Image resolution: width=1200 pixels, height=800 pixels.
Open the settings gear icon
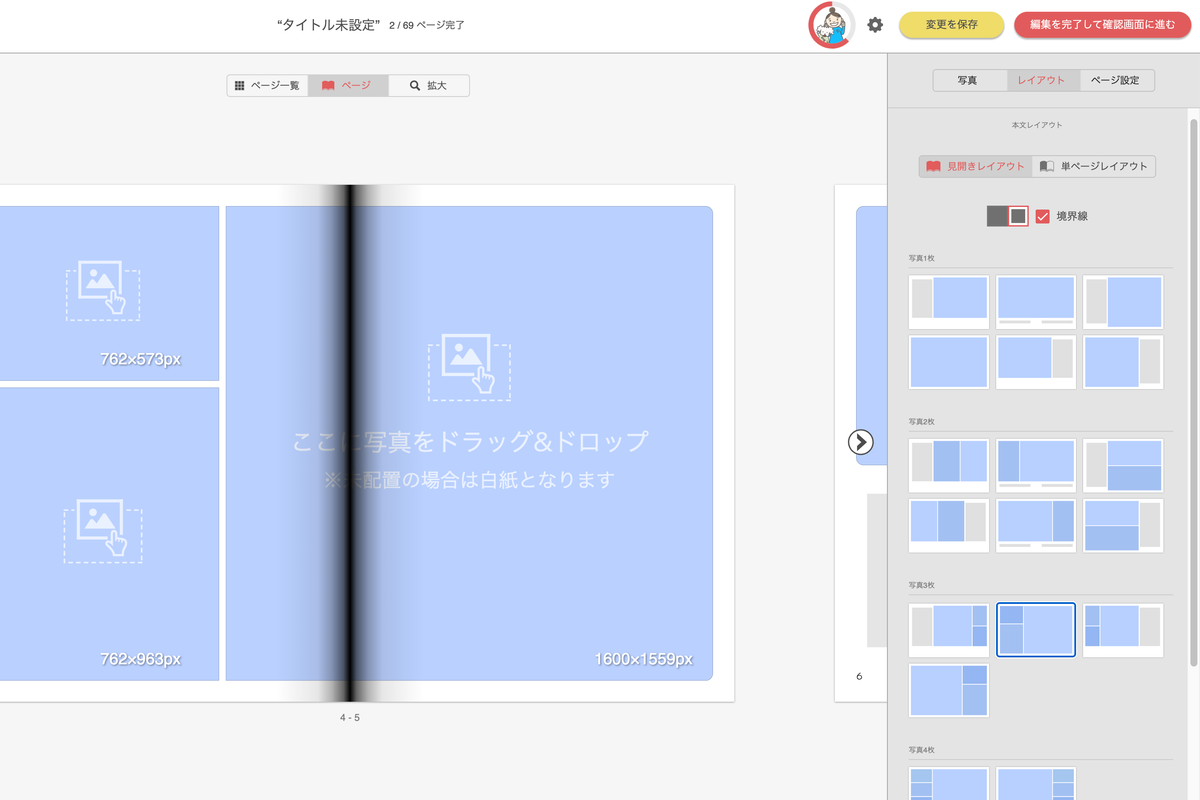[875, 25]
